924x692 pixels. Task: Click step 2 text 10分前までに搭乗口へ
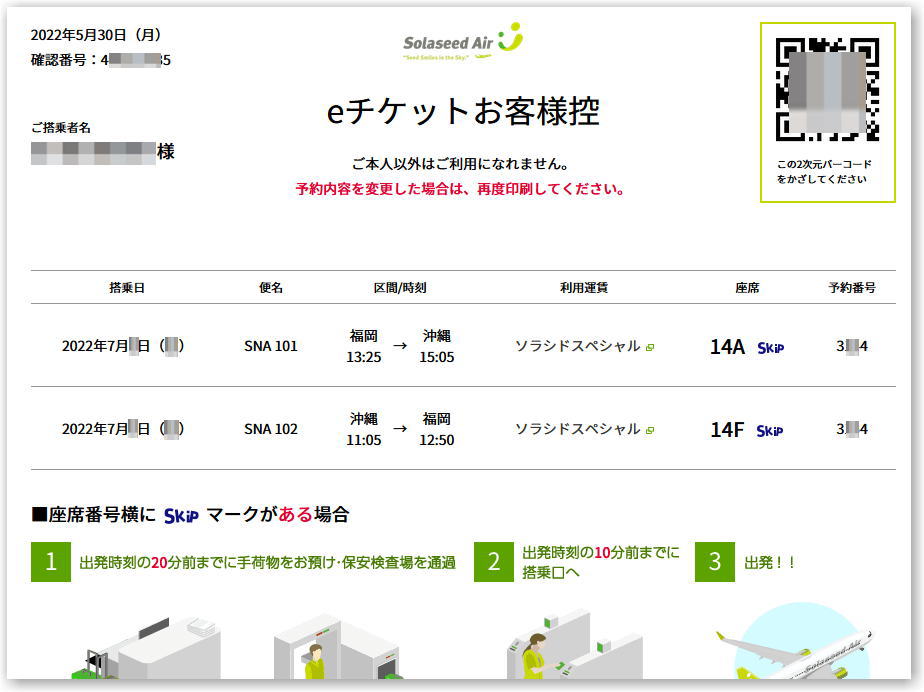[601, 562]
